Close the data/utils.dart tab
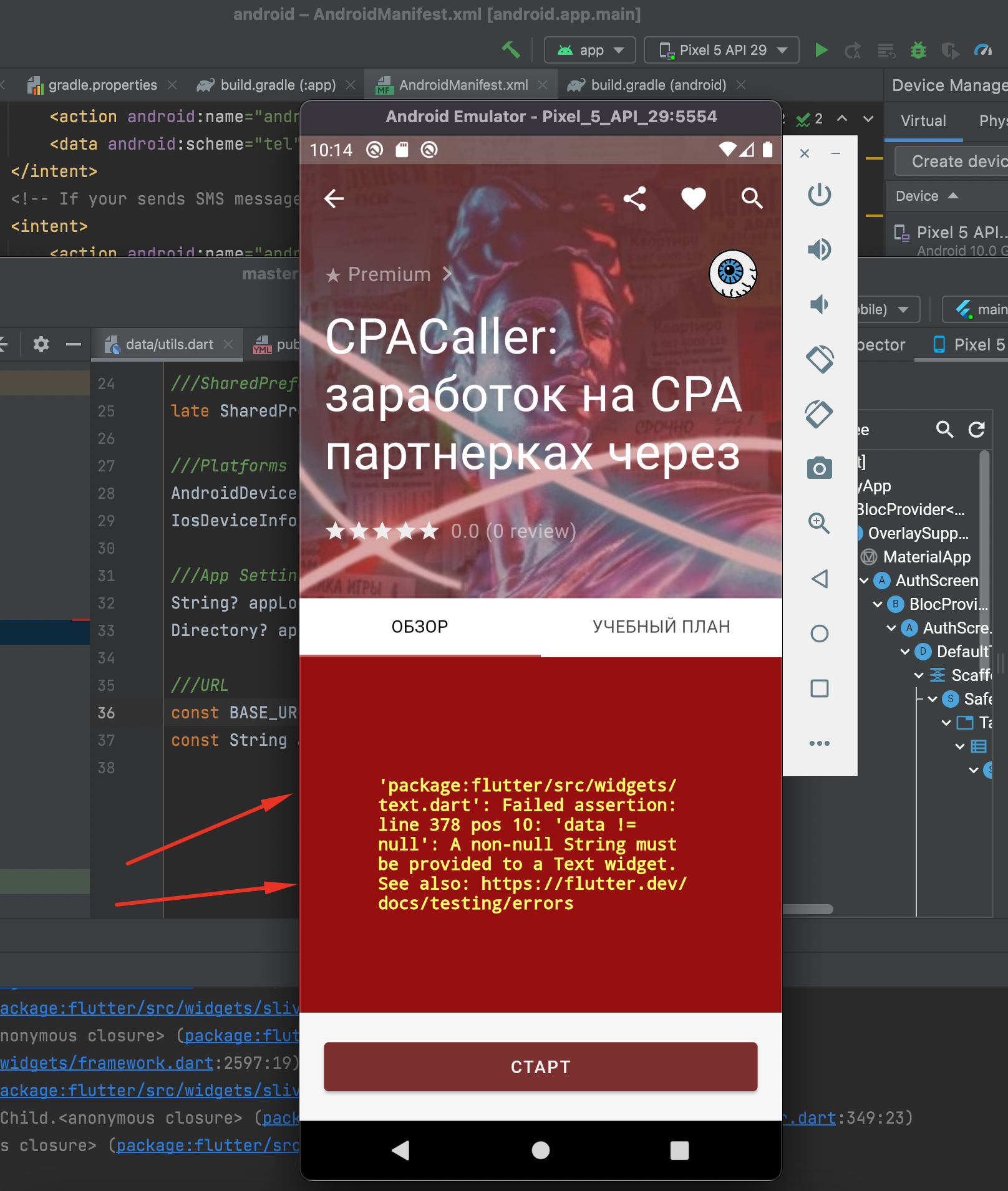 coord(228,344)
